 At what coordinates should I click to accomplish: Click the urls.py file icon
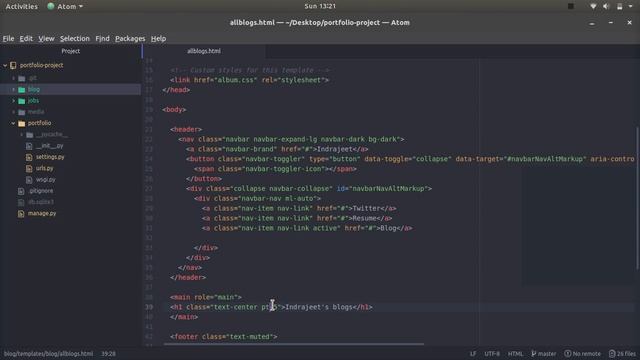(29, 168)
